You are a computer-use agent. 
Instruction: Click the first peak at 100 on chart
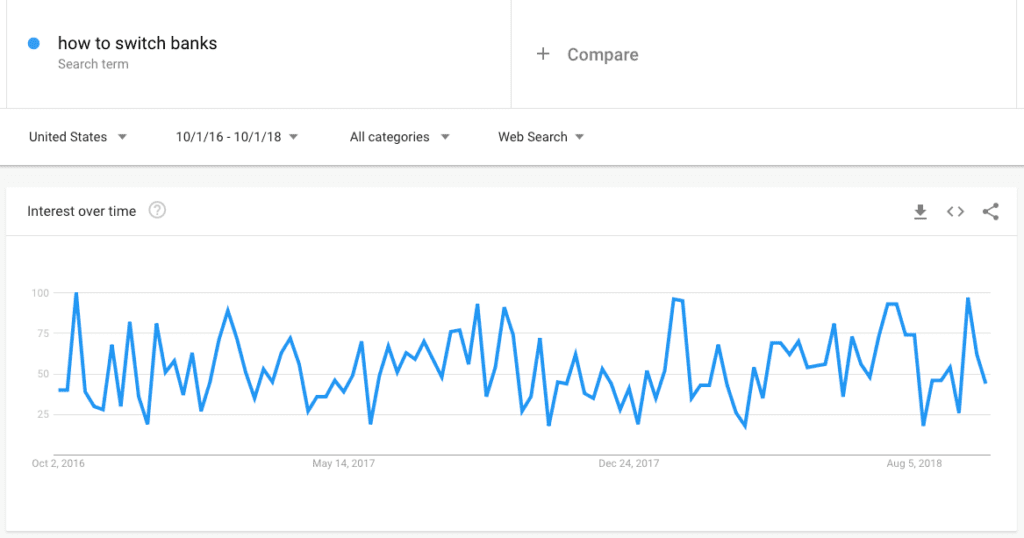pos(76,294)
